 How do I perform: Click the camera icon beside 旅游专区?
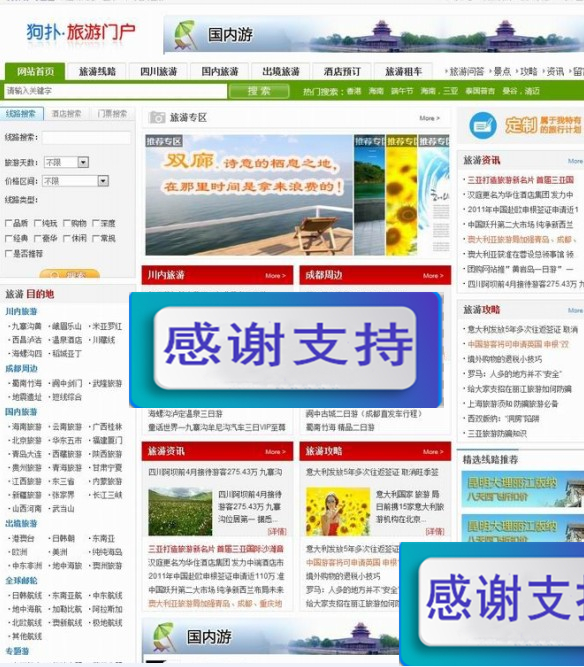click(x=157, y=117)
